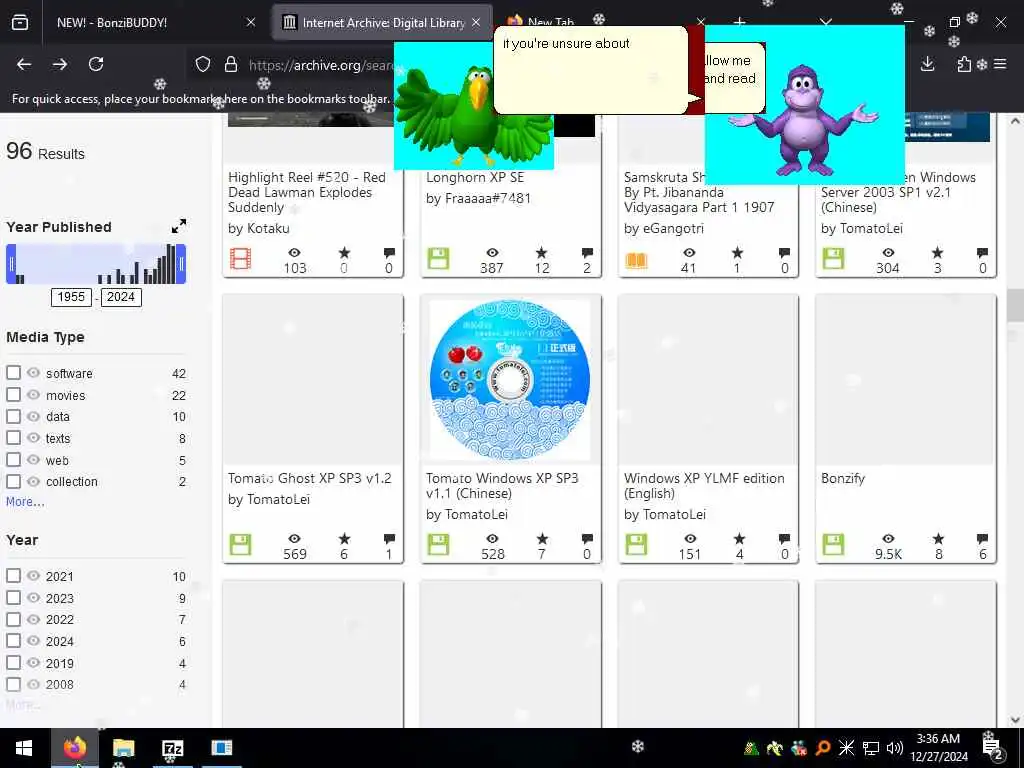Viewport: 1024px width, 768px height.
Task: Click the orange magnifier tray icon
Action: [x=823, y=748]
